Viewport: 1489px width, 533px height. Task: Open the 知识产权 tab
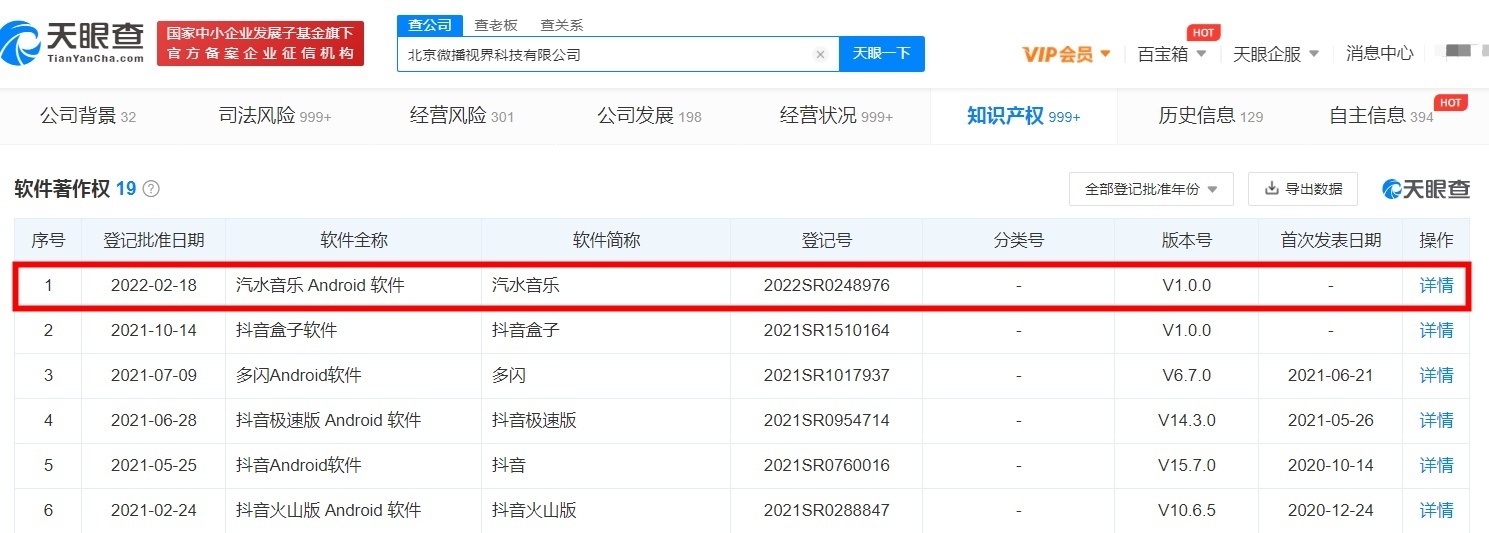pyautogui.click(x=1024, y=116)
